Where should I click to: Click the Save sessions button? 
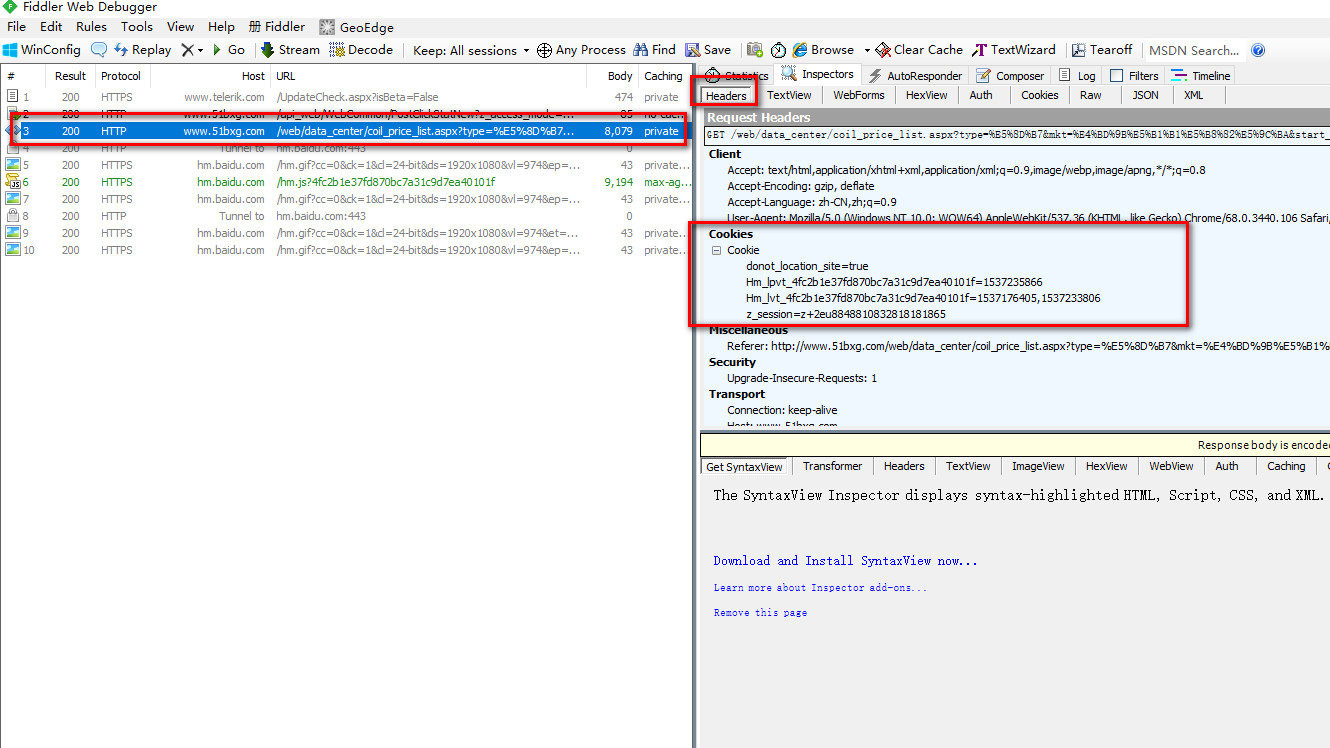coord(708,50)
